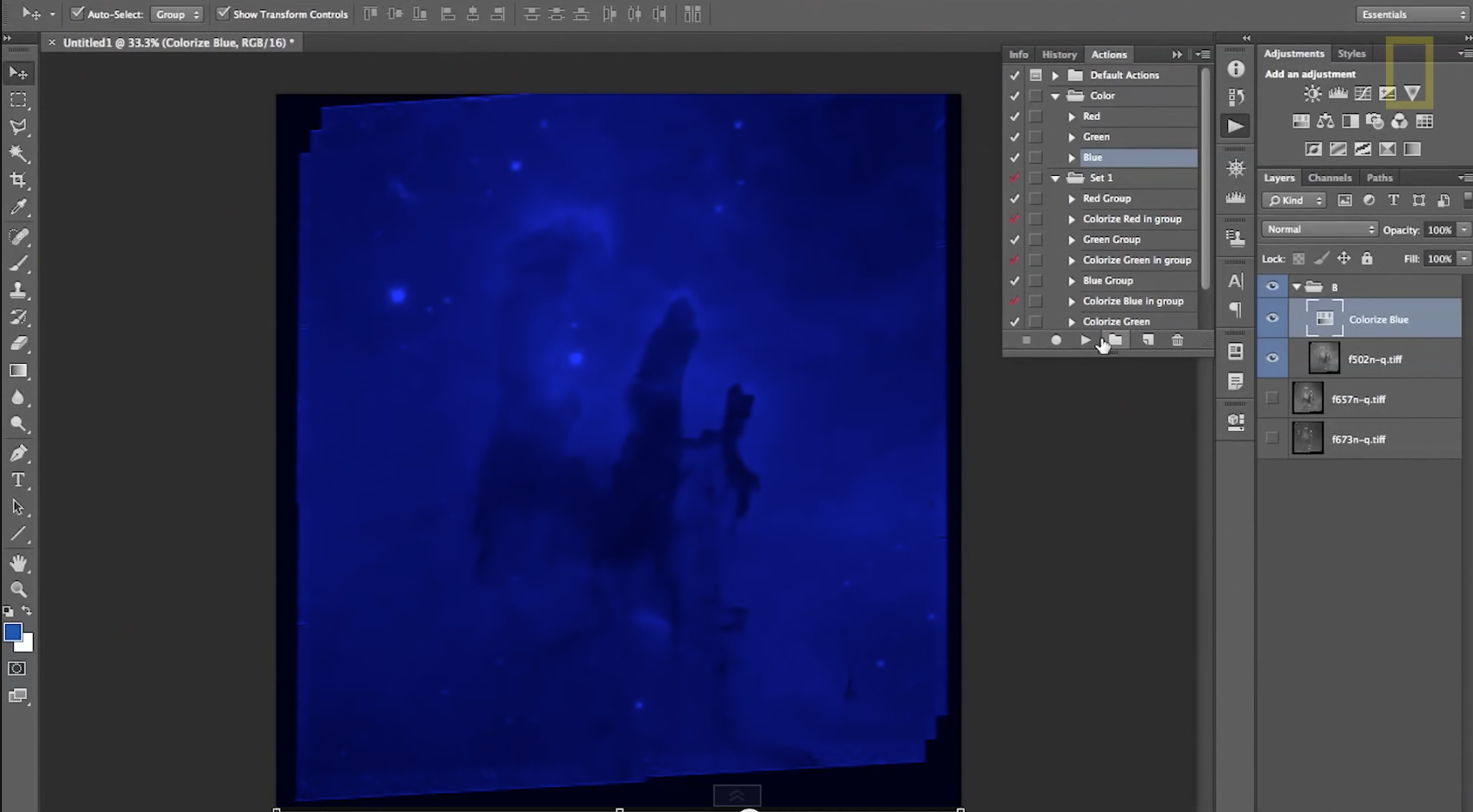Switch to the Info tab
1473x812 pixels.
click(x=1019, y=54)
